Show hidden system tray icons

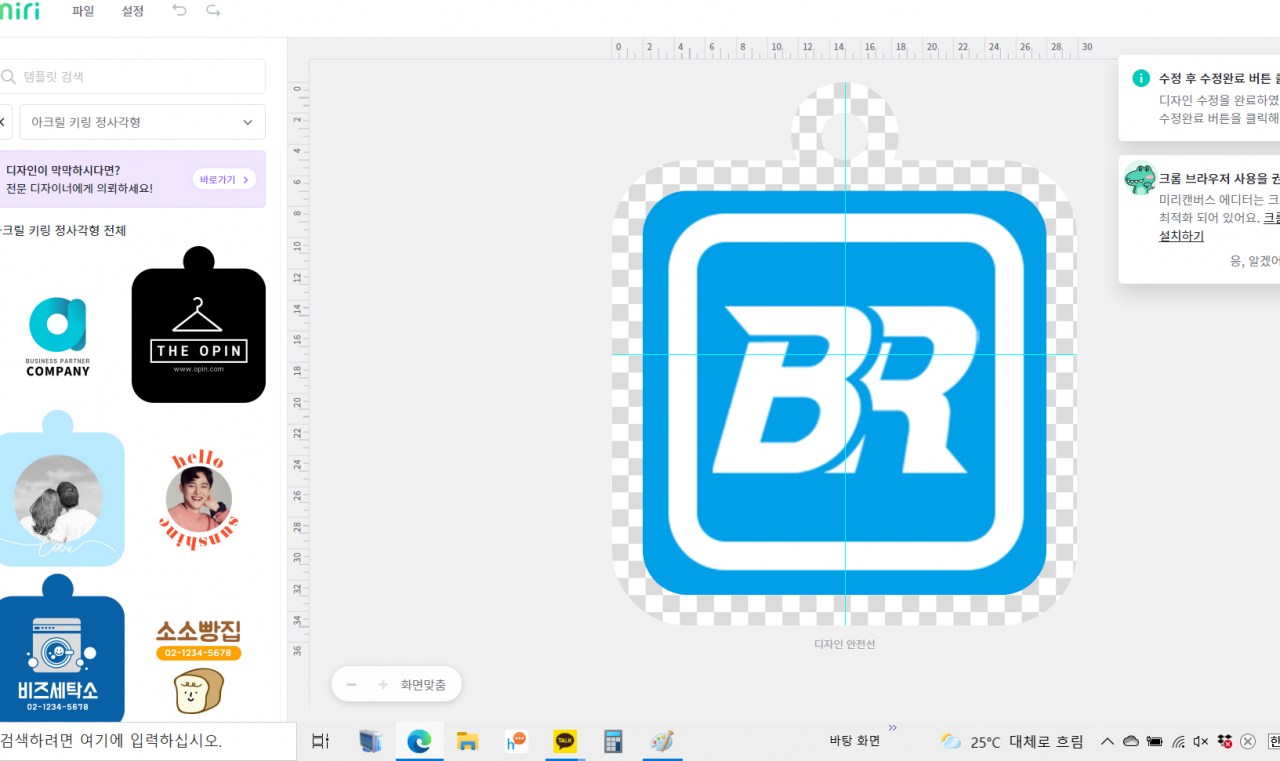pyautogui.click(x=1107, y=741)
